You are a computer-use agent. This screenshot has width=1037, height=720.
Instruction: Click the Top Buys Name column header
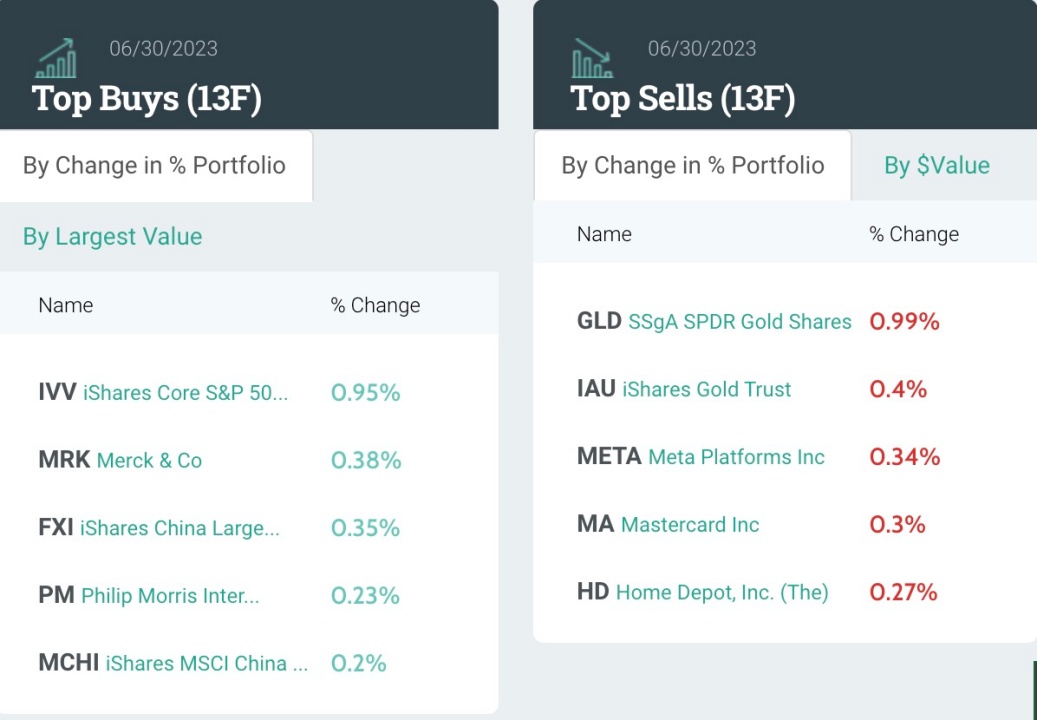tap(66, 306)
